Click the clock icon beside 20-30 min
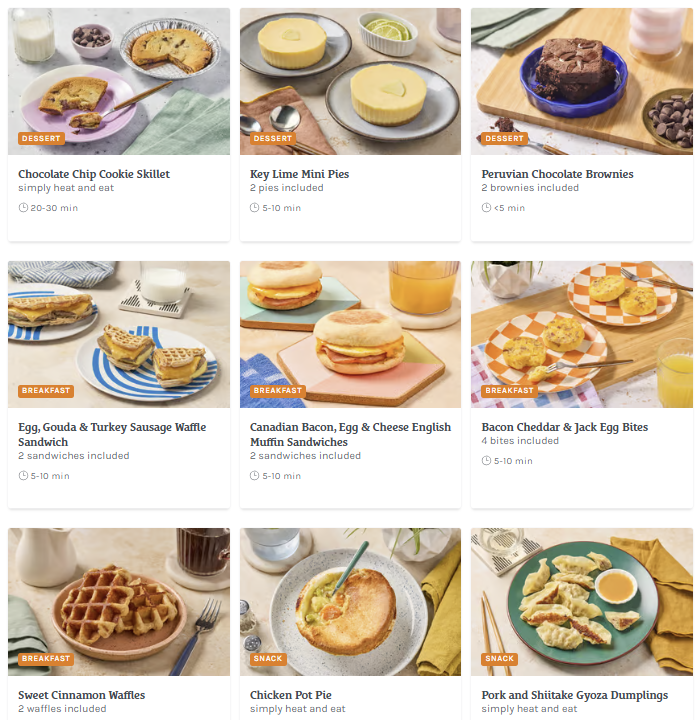 [x=23, y=208]
